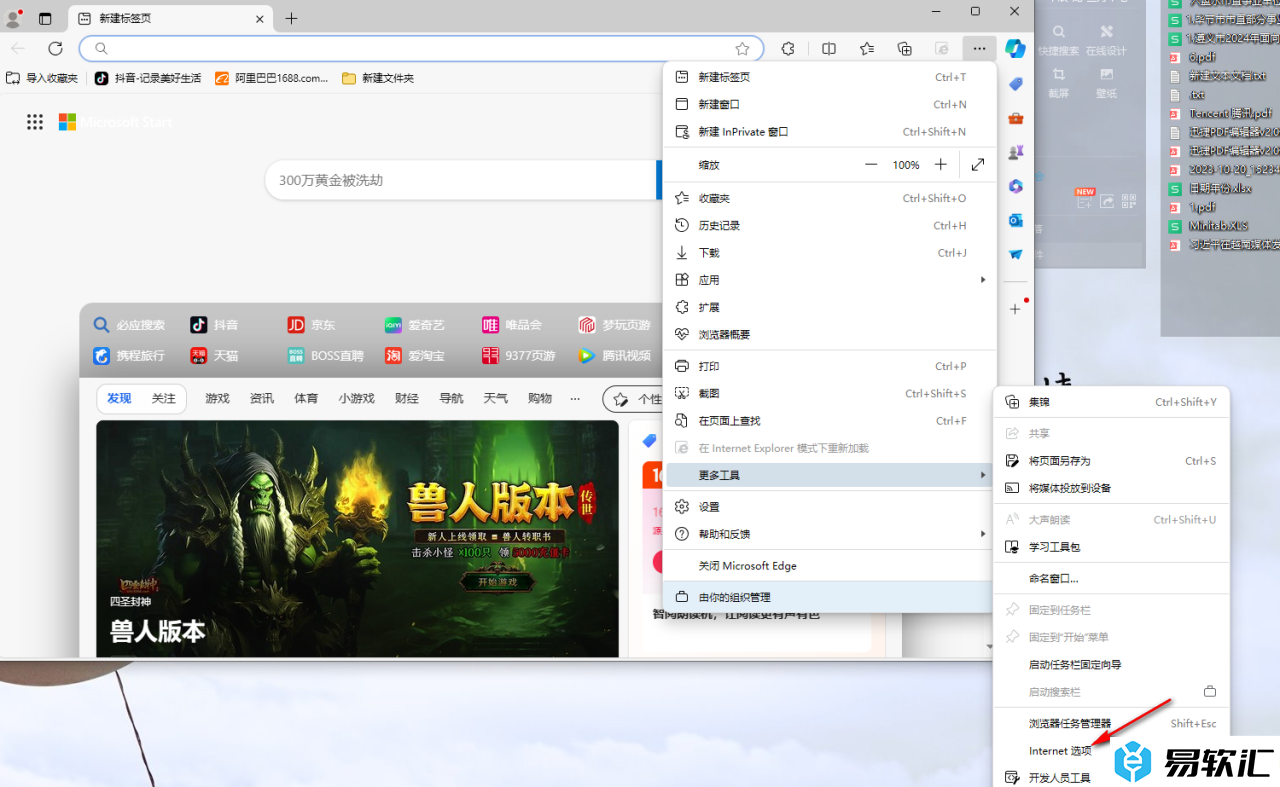Open the 京东 quick link
Screen dimensions: 1280x787
point(312,325)
